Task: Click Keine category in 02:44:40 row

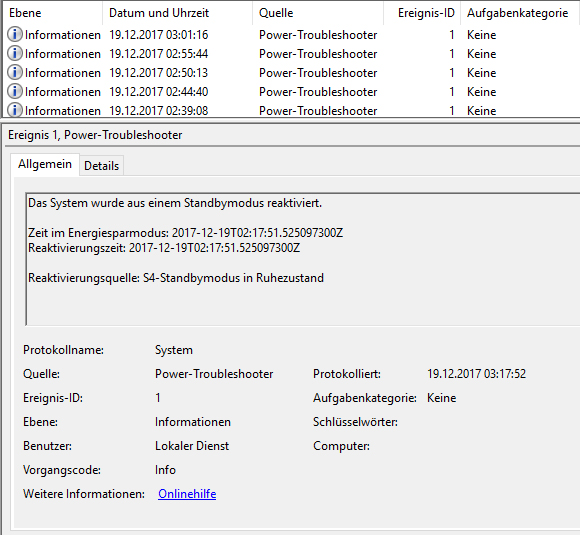Action: [x=482, y=91]
